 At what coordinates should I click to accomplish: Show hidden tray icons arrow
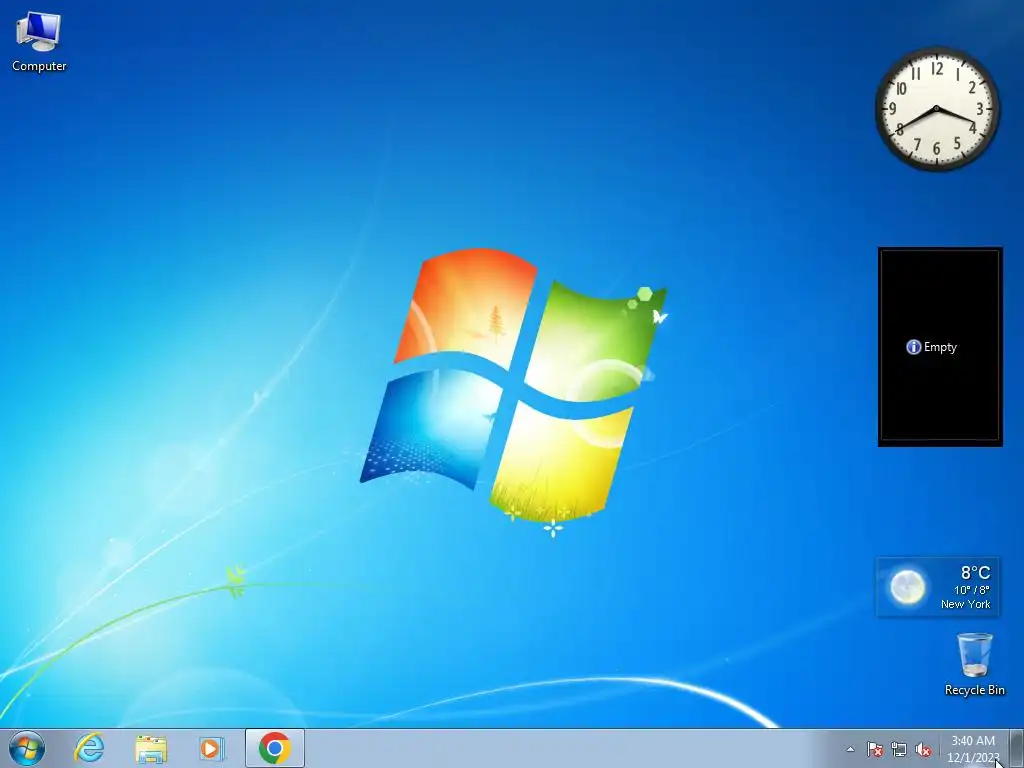(x=850, y=749)
